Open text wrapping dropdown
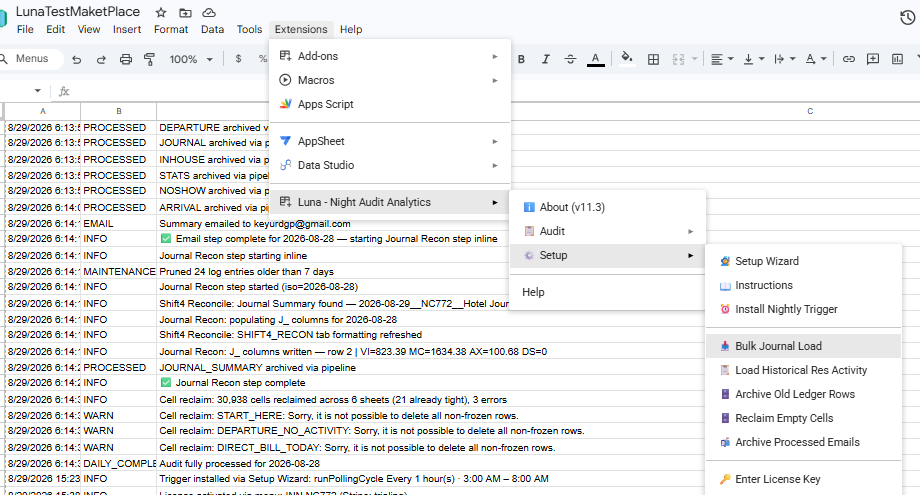This screenshot has height=495, width=920. 785,59
